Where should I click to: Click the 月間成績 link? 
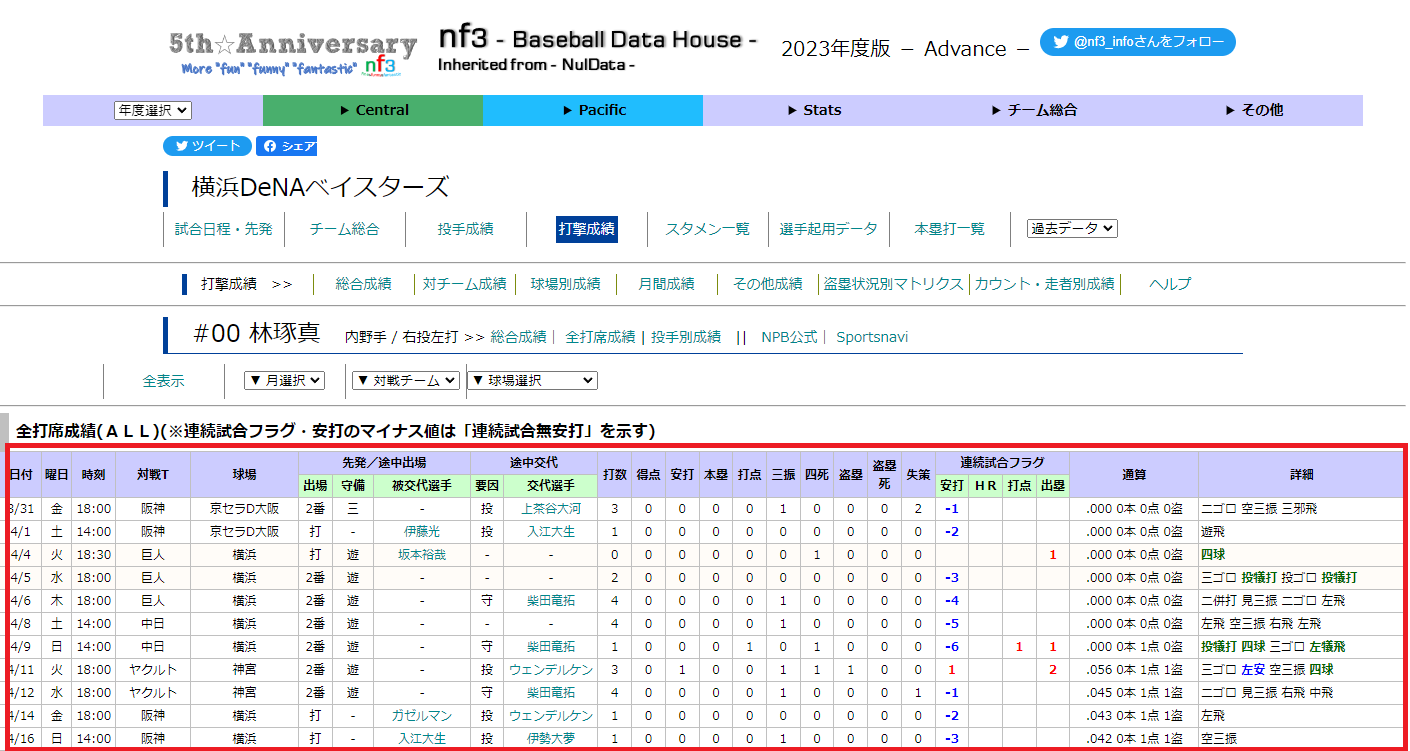click(666, 284)
